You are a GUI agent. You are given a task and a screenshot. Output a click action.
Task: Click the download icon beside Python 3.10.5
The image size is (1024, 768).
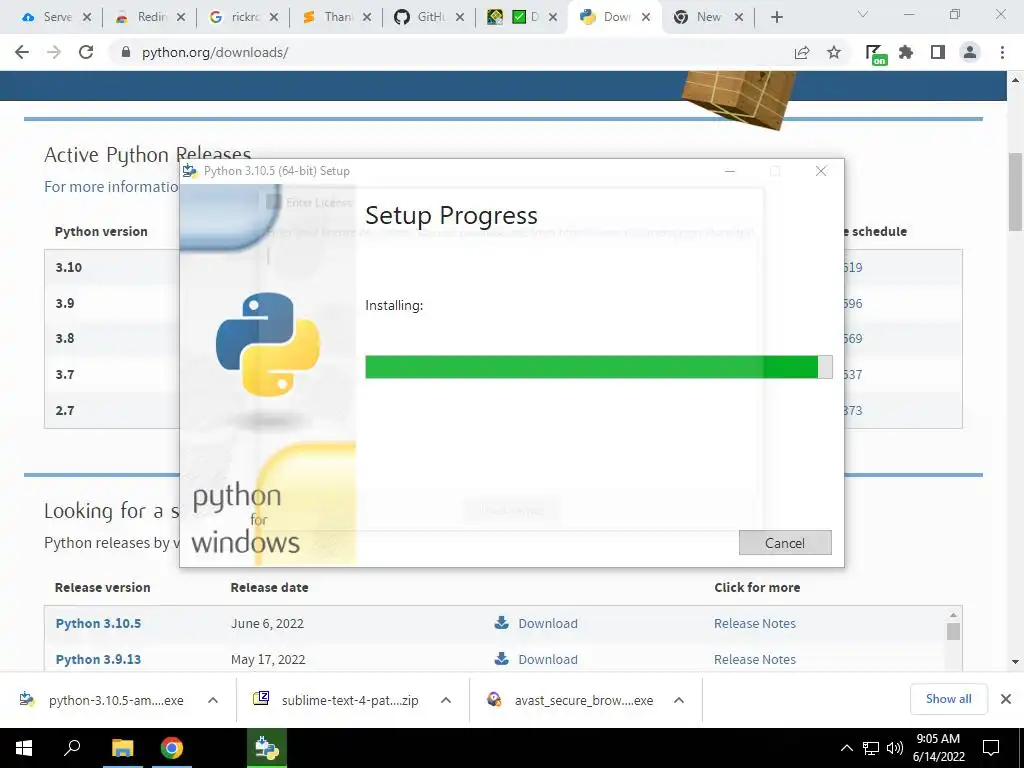(502, 622)
